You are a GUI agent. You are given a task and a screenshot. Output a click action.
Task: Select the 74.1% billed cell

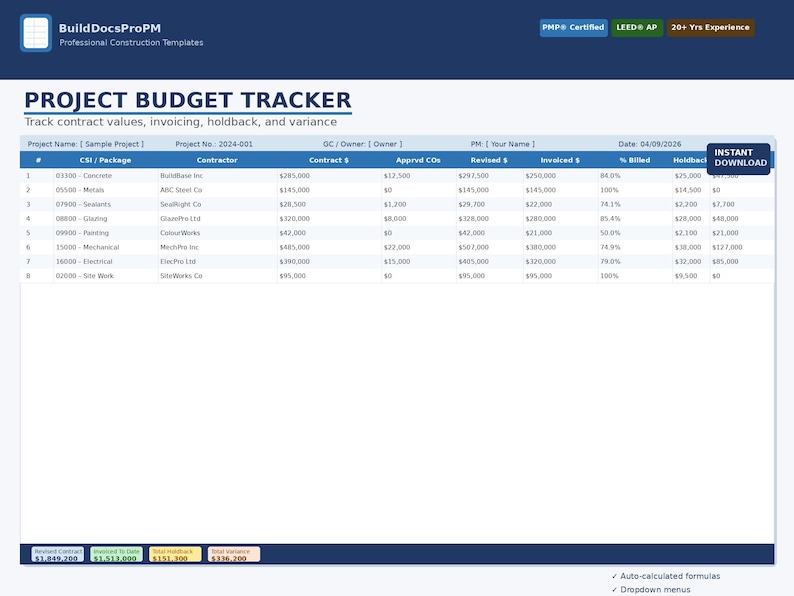(x=635, y=204)
